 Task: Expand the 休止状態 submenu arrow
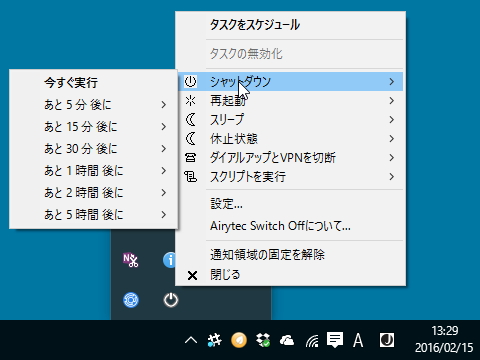coord(392,138)
